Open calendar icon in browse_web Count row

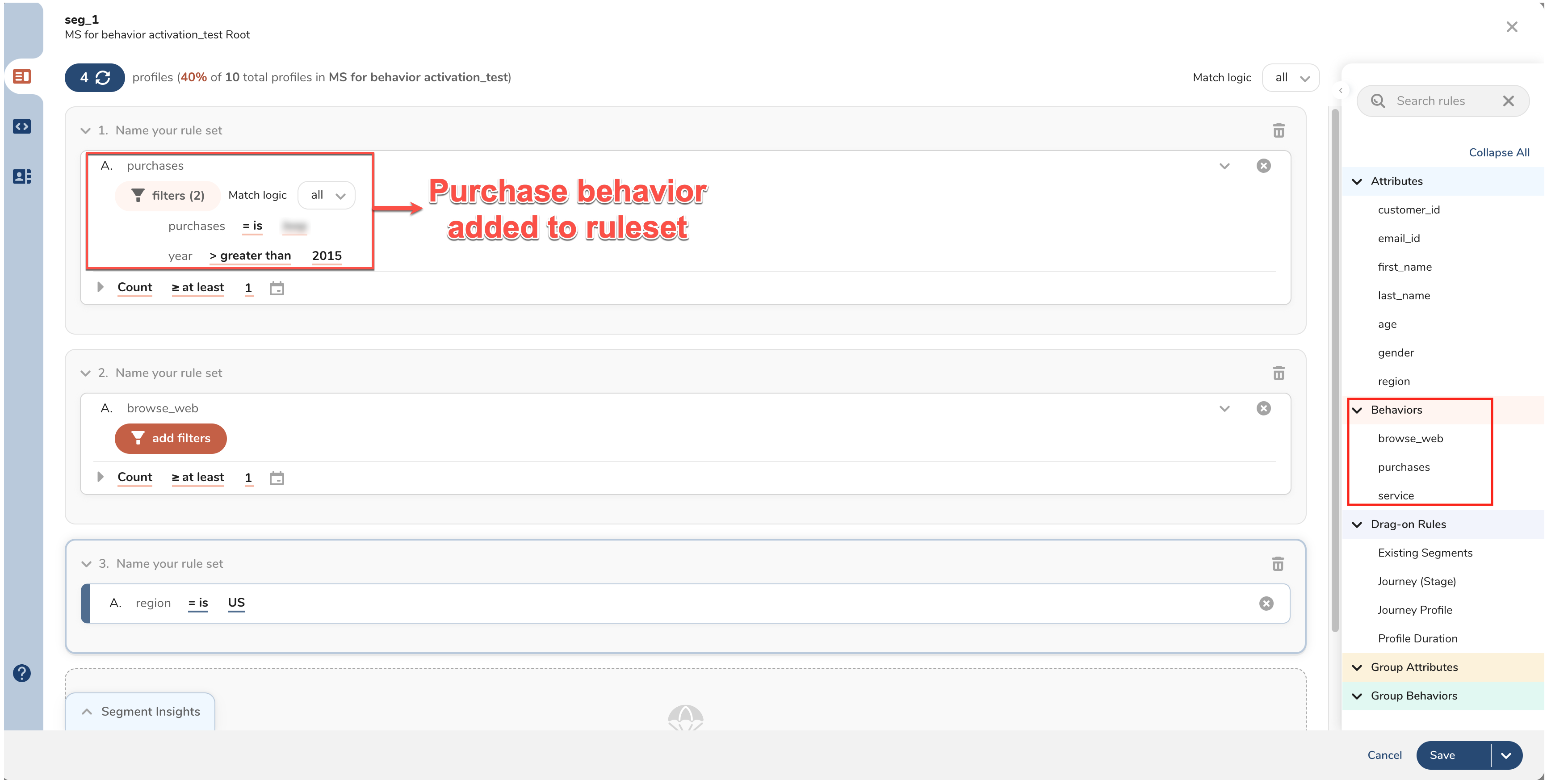pyautogui.click(x=276, y=478)
